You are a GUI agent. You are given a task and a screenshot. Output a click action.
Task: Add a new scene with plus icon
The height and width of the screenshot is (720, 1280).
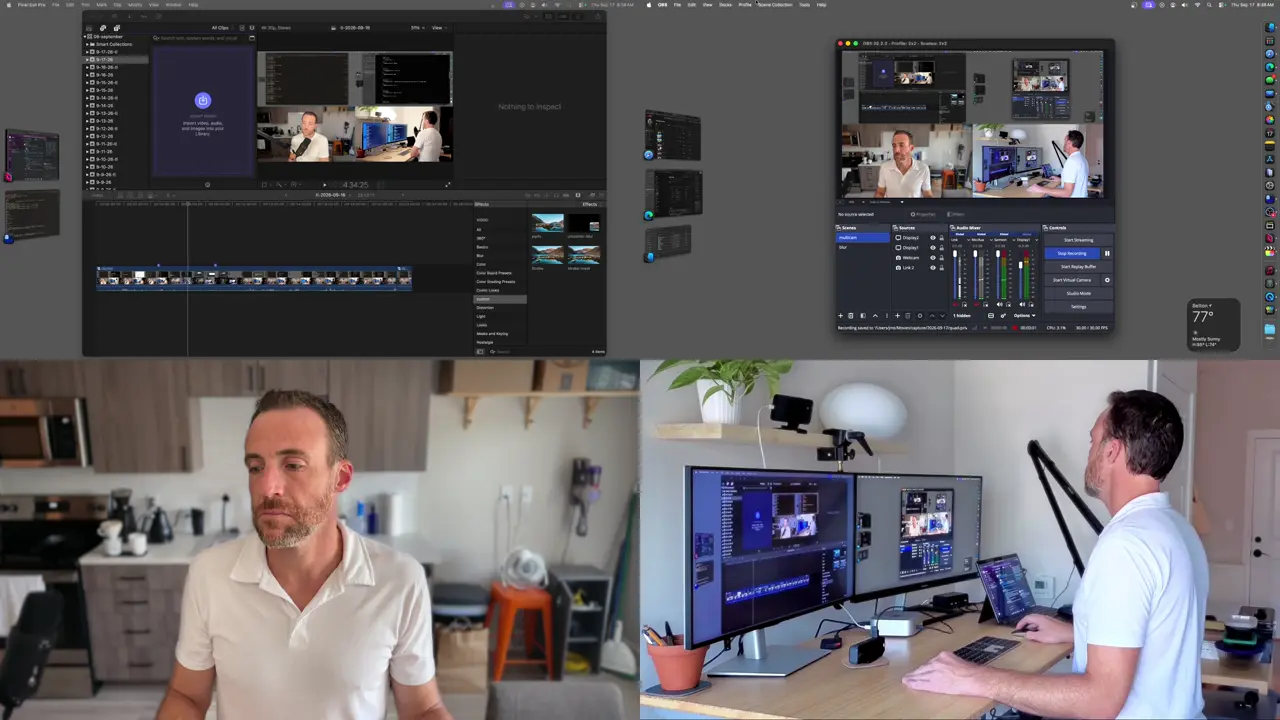[840, 316]
